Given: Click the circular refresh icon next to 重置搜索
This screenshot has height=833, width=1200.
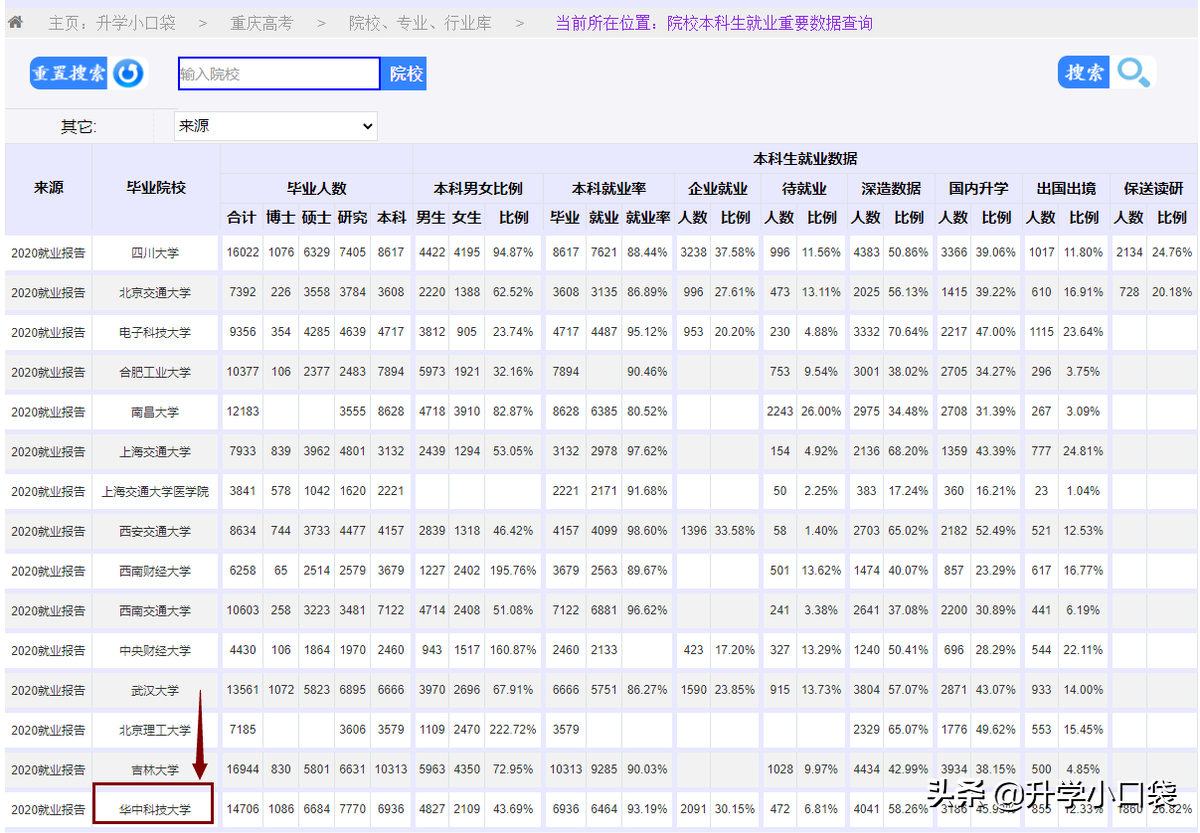Looking at the screenshot, I should tap(129, 72).
